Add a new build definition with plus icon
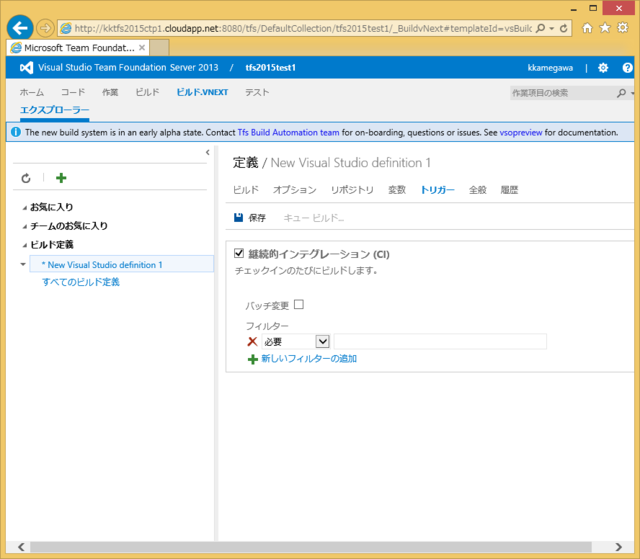The width and height of the screenshot is (640, 559). 61,178
